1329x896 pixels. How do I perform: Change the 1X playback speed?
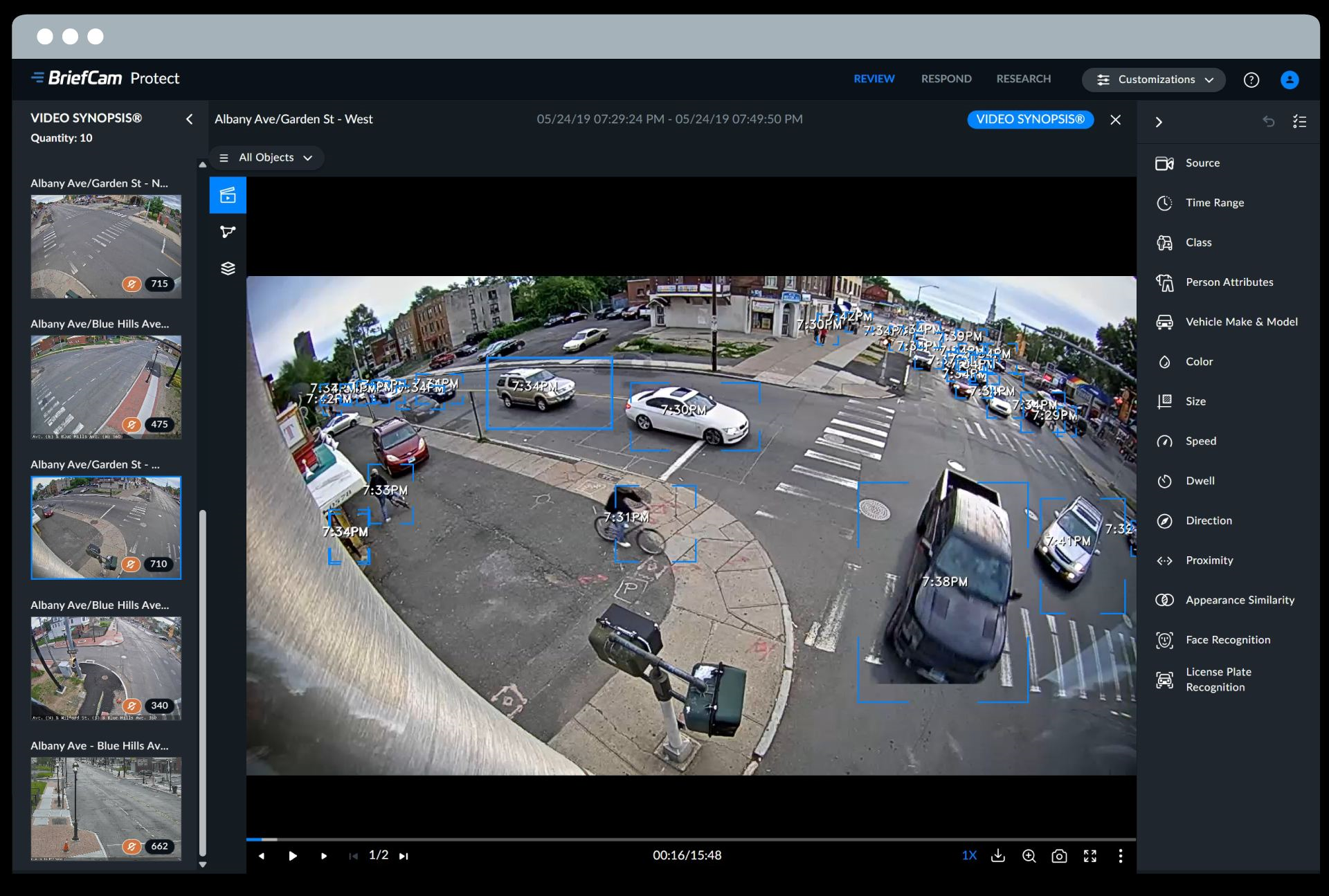[x=968, y=856]
